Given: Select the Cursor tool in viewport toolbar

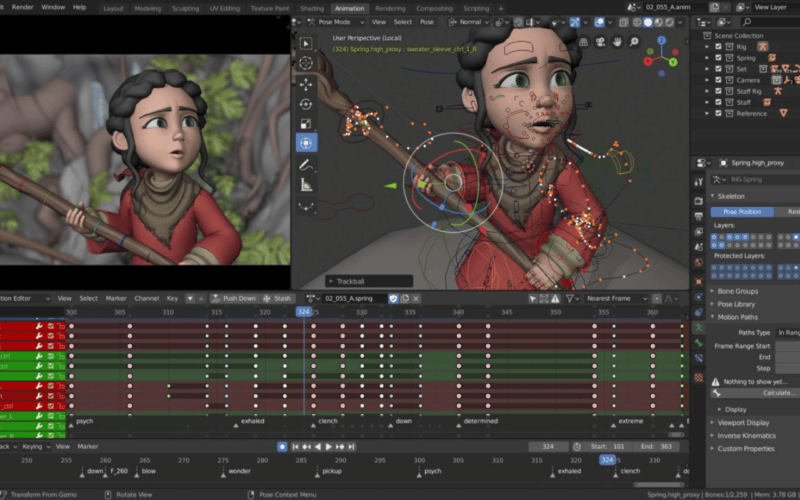Looking at the screenshot, I should coord(306,64).
